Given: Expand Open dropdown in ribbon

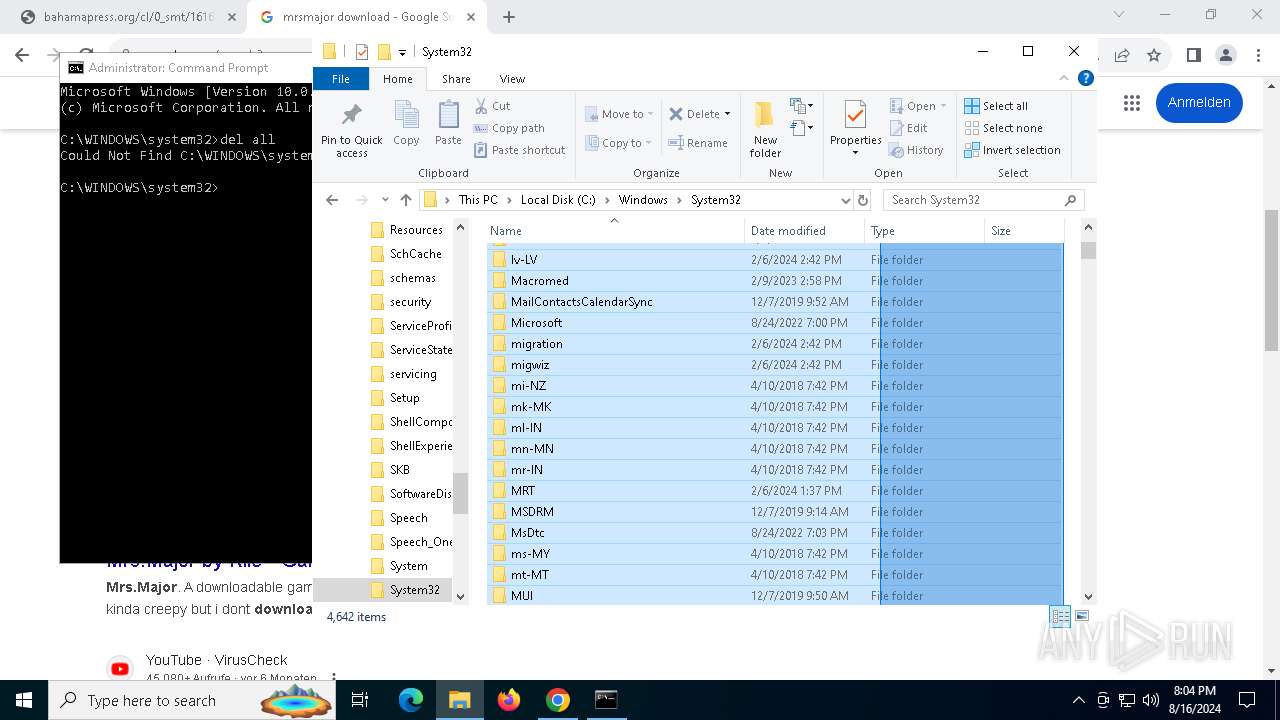Looking at the screenshot, I should 945,106.
